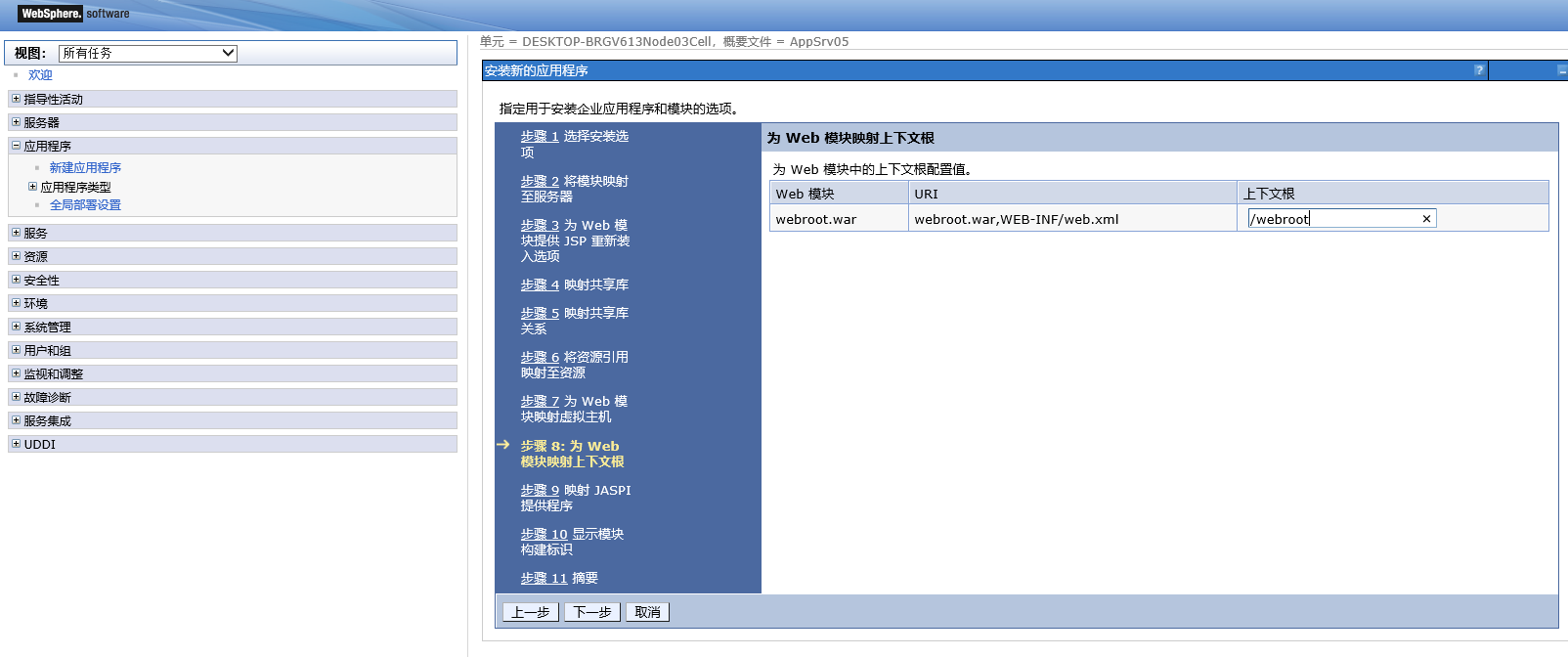Expand the 应用程序类型 tree node
This screenshot has width=1568, height=657.
tap(32, 187)
